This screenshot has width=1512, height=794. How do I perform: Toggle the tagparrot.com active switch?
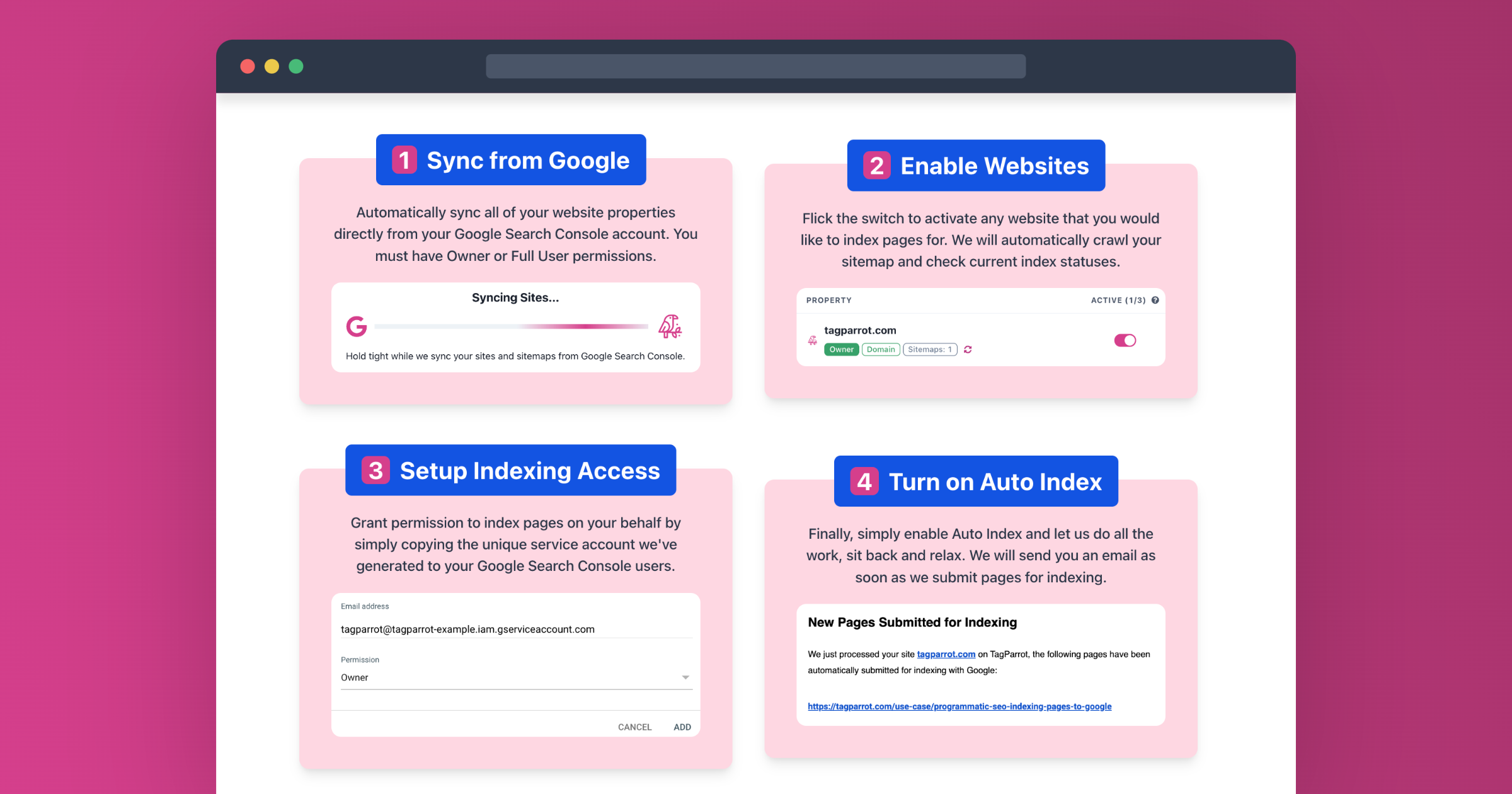(1125, 340)
